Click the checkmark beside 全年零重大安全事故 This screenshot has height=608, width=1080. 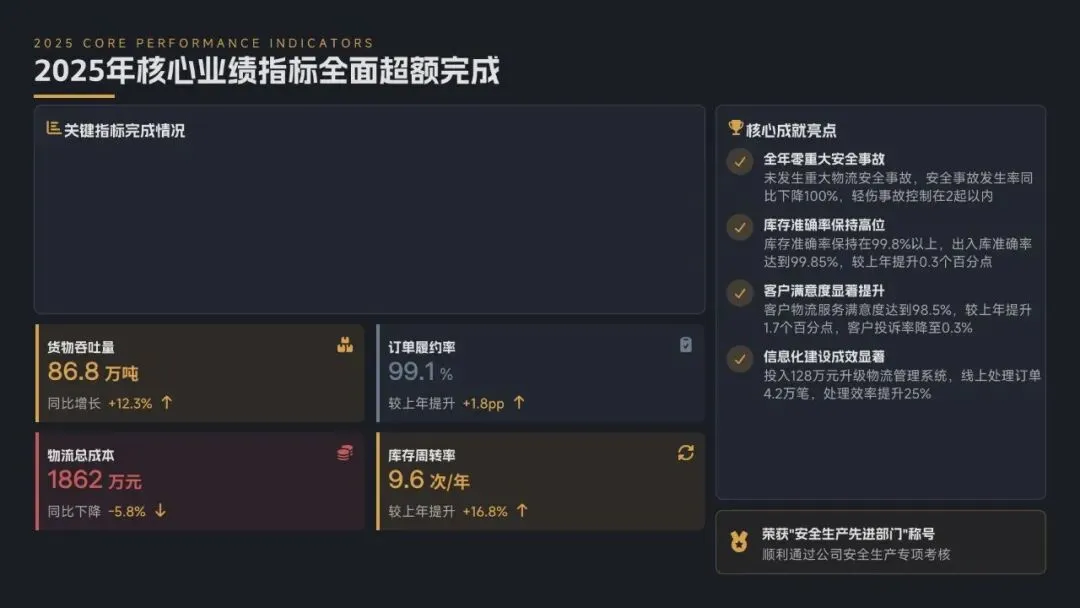pyautogui.click(x=740, y=162)
